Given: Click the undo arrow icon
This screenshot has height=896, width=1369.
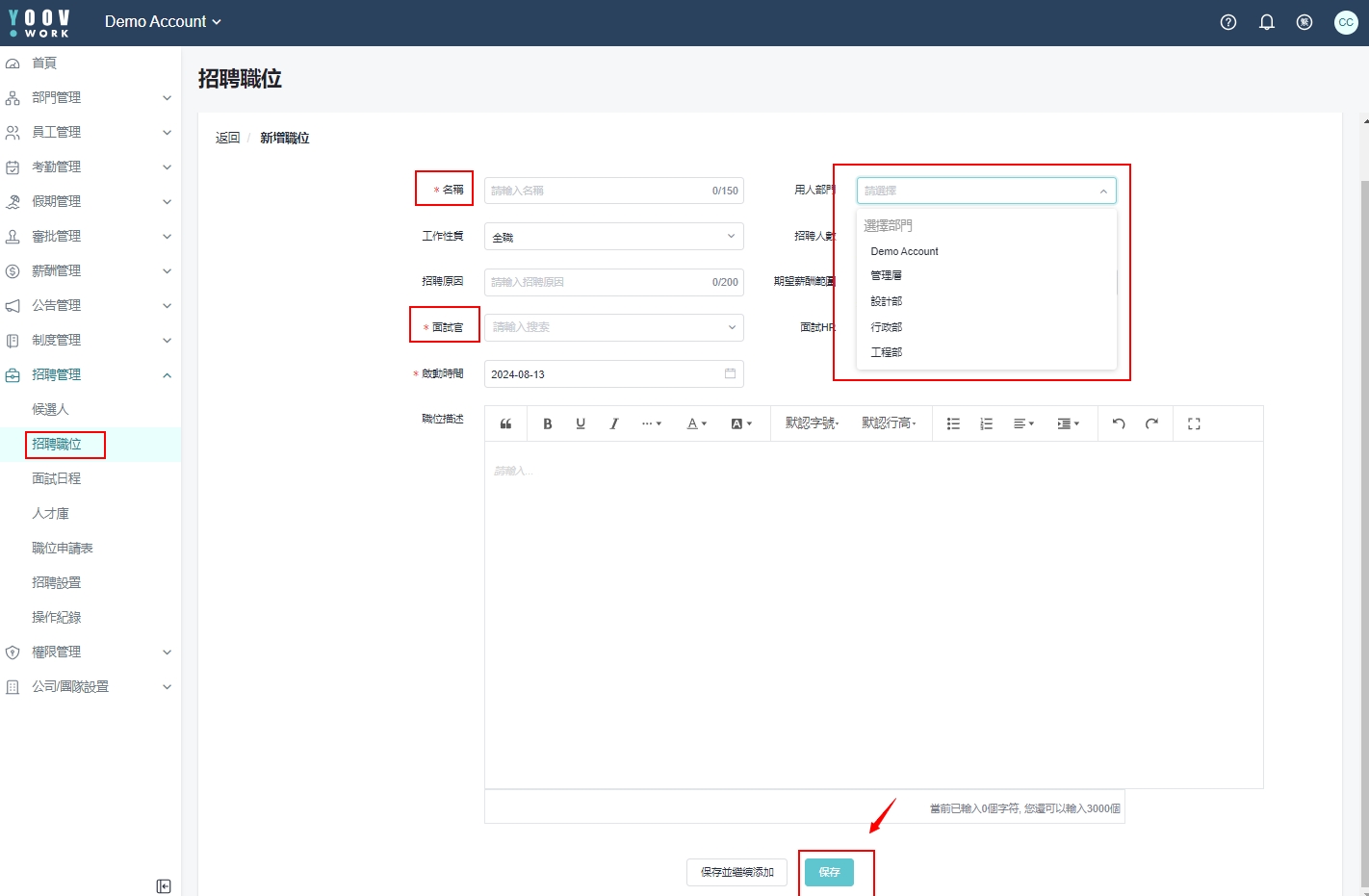Looking at the screenshot, I should pyautogui.click(x=1119, y=423).
